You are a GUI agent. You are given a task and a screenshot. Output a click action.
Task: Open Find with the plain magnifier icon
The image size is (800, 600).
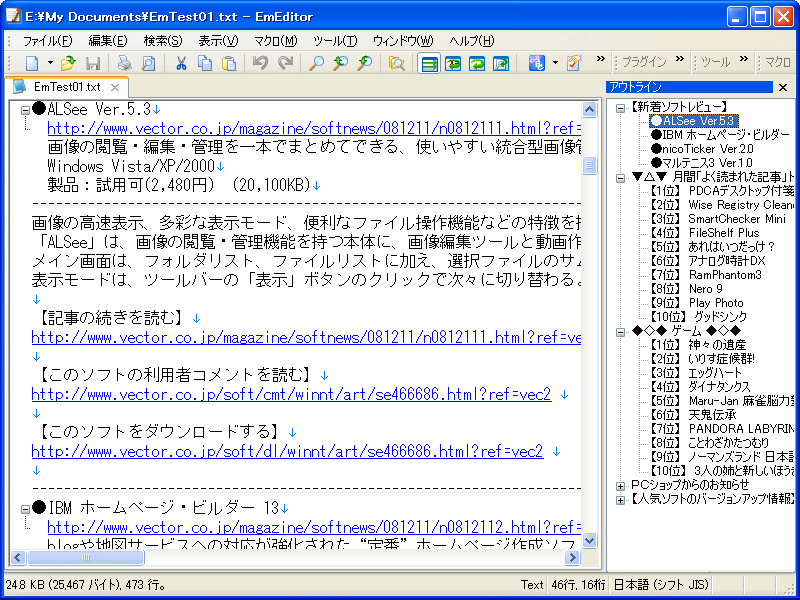(x=316, y=63)
